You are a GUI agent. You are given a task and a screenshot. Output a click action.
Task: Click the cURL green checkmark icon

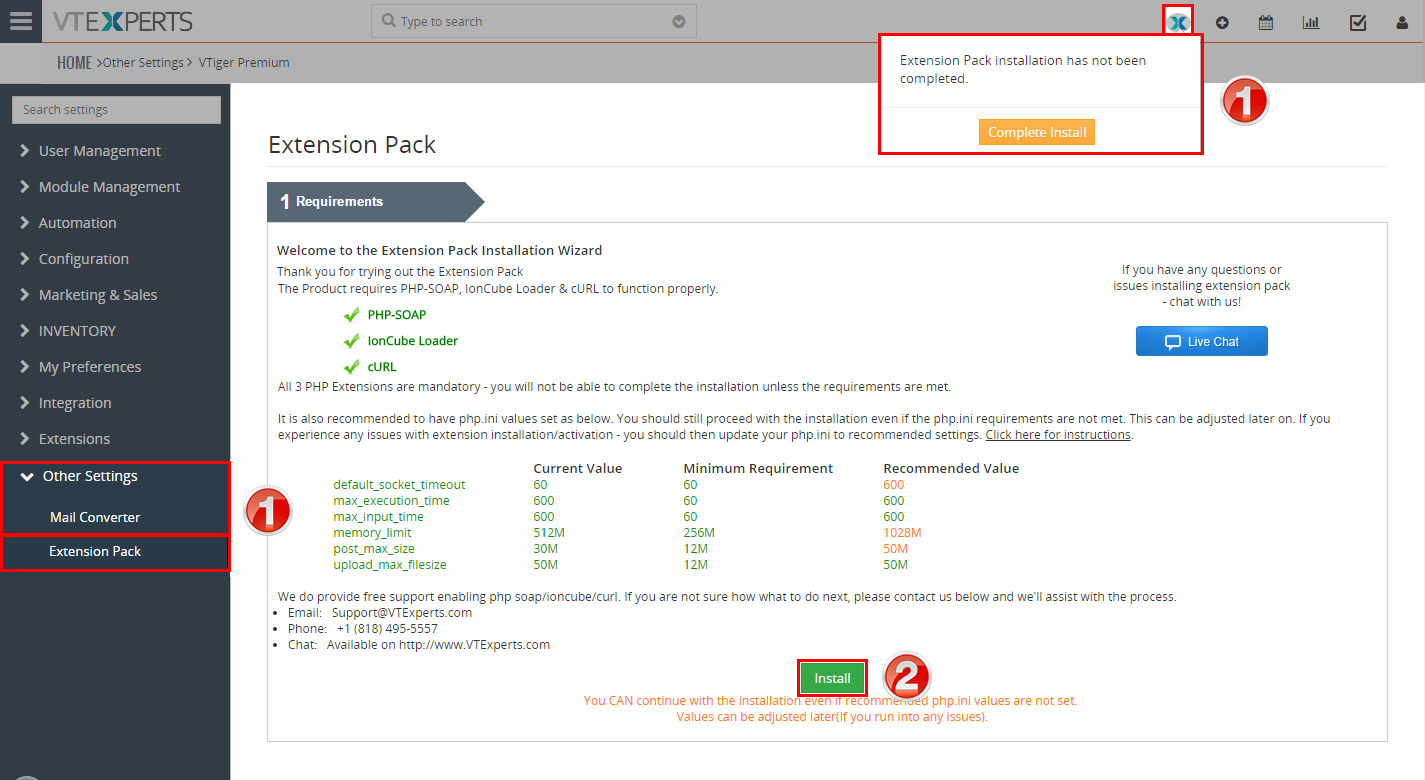(351, 367)
